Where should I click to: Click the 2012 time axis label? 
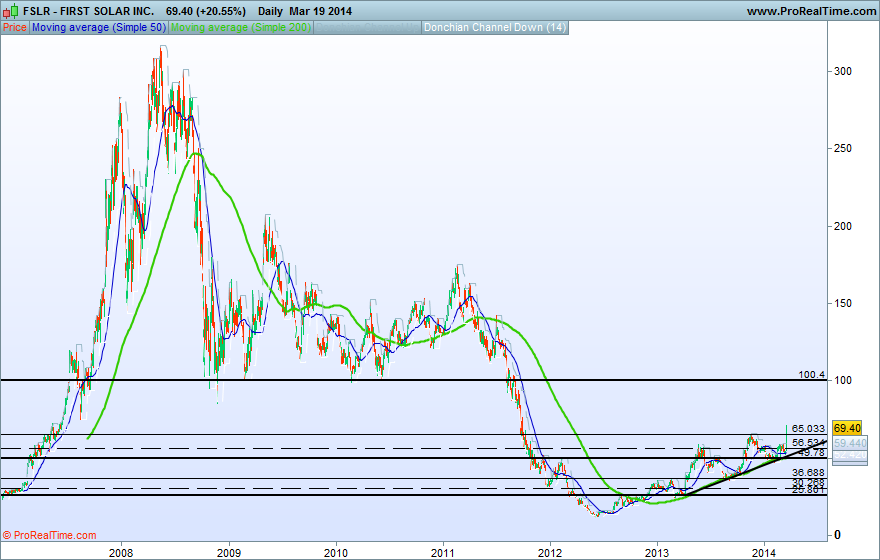coord(550,553)
